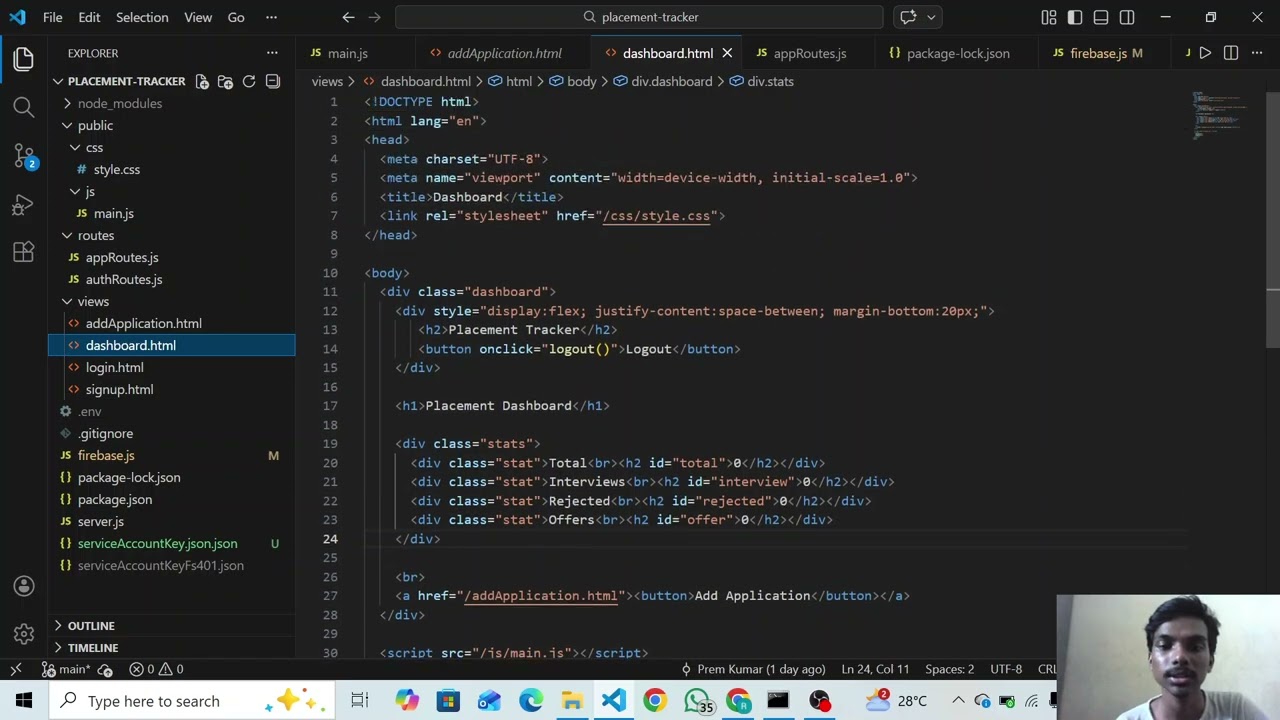Open the Customize Layout icon
The width and height of the screenshot is (1280, 720).
[1048, 17]
